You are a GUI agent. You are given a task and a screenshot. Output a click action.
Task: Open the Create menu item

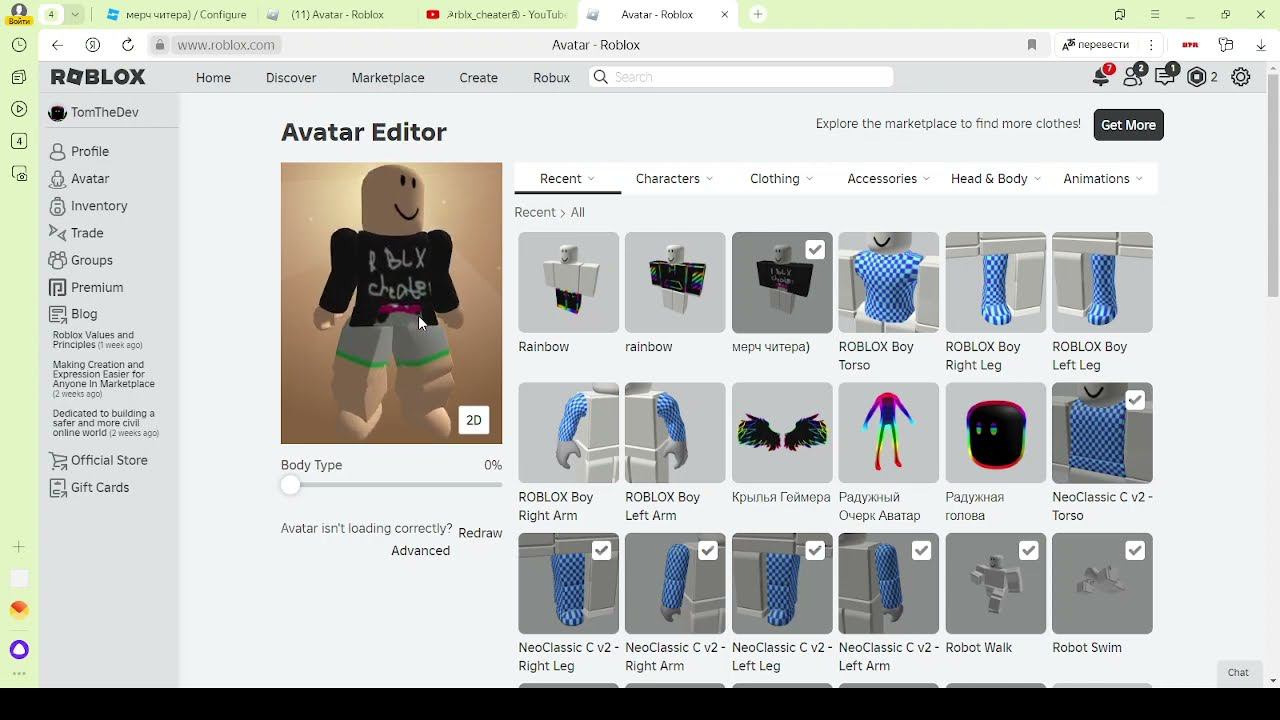(x=478, y=77)
